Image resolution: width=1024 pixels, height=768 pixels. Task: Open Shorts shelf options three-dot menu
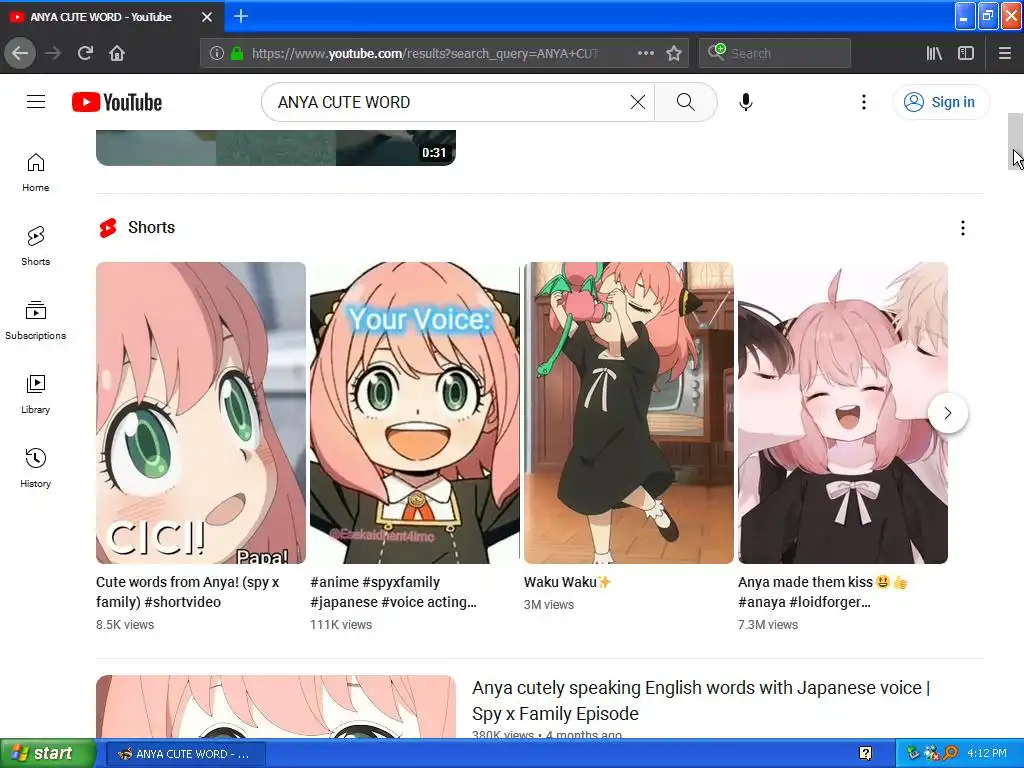(963, 228)
